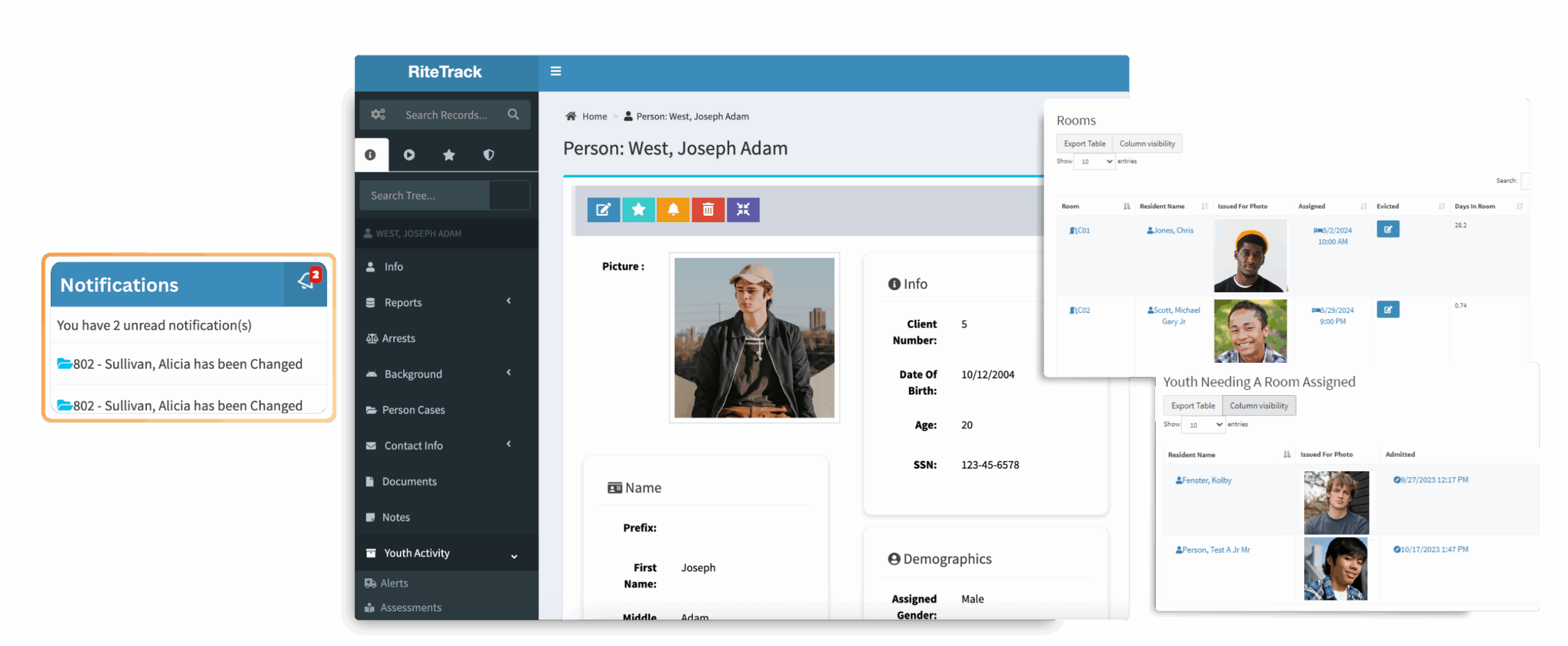
Task: Click the magnifier in Search Records
Action: click(x=513, y=115)
